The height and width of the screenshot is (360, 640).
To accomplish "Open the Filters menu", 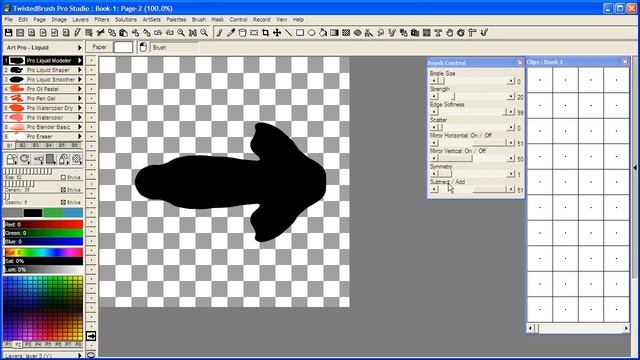I will pyautogui.click(x=102, y=20).
